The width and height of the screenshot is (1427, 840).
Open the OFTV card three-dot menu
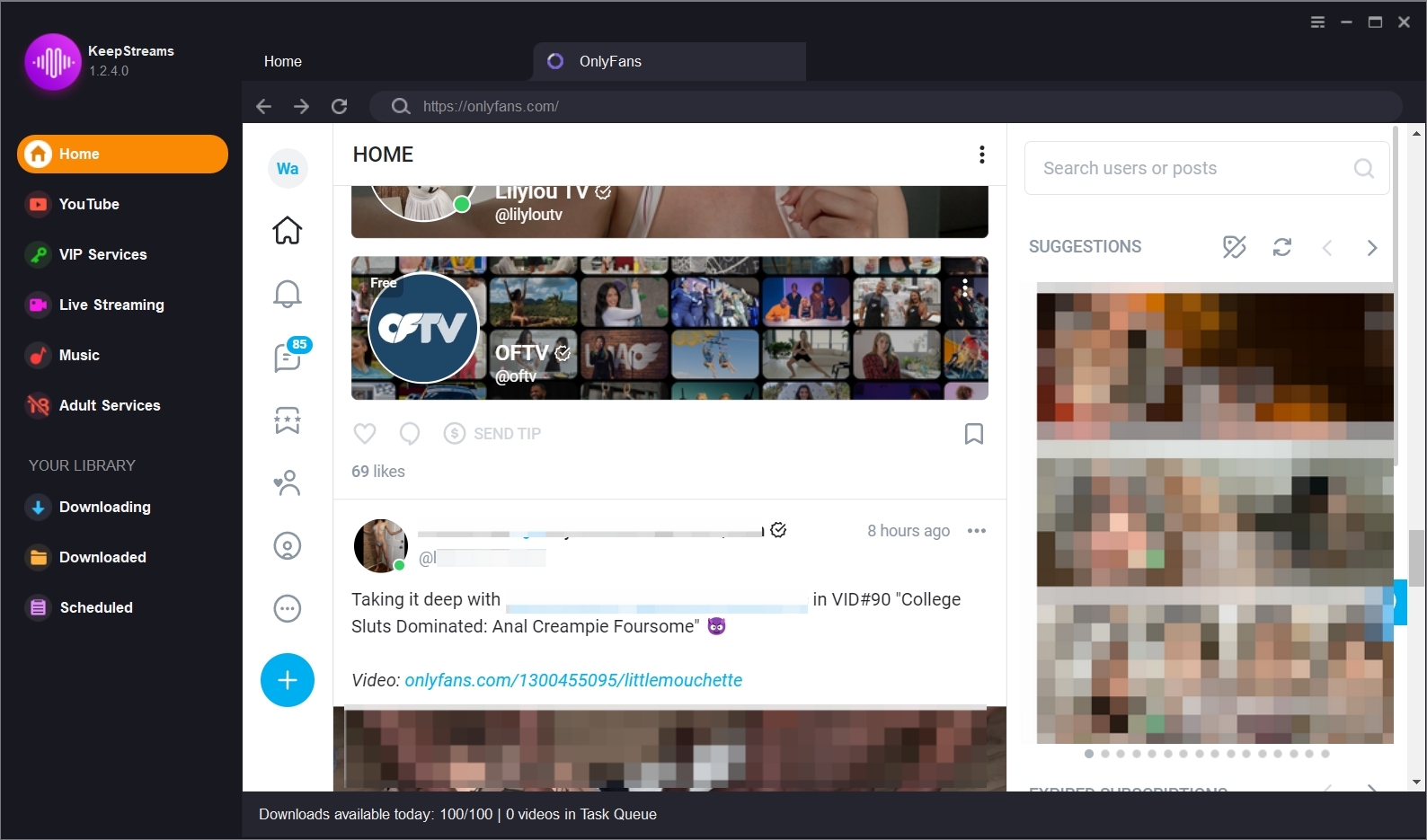click(965, 287)
